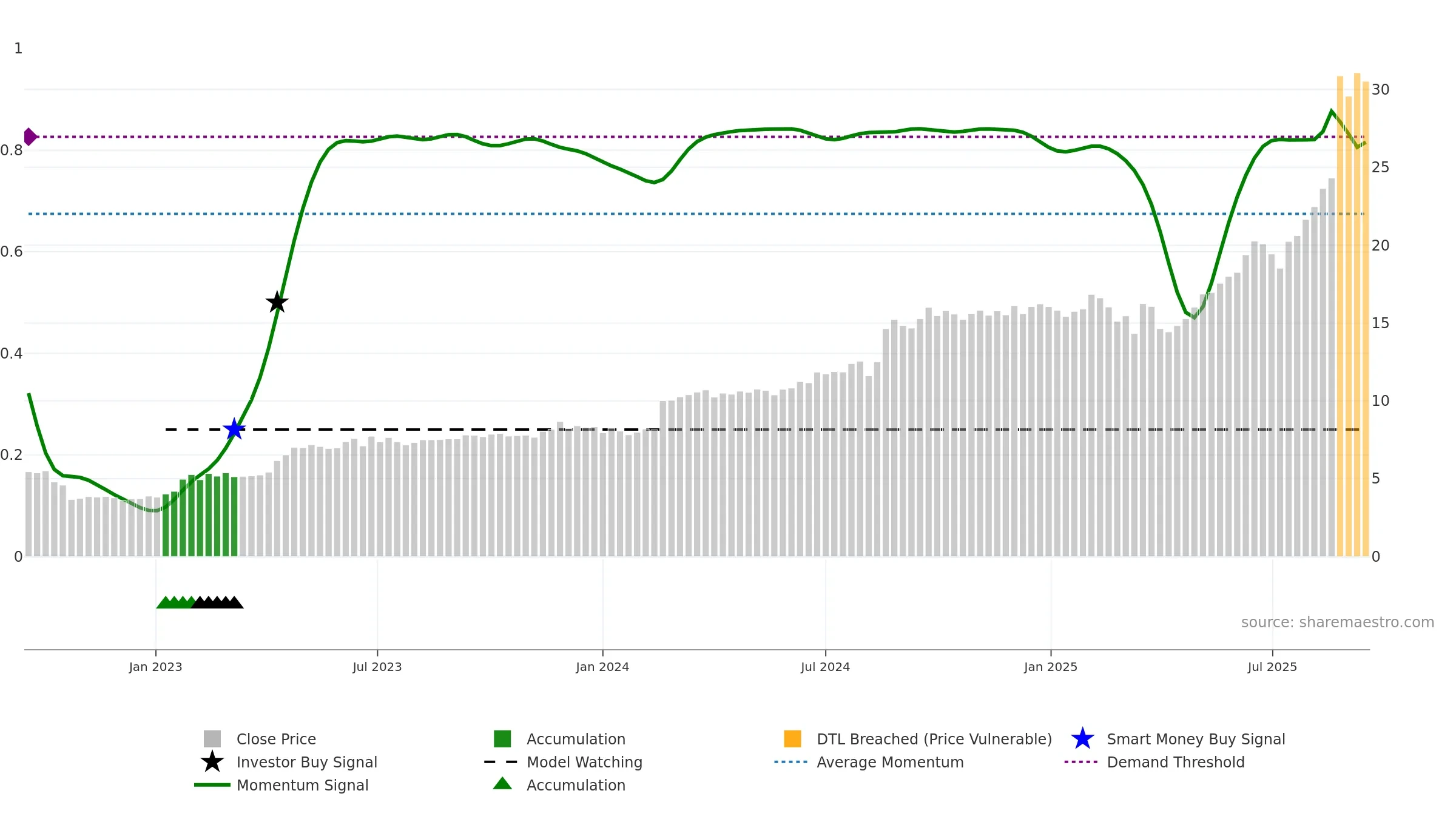Click the 20 price axis label

(x=1381, y=246)
